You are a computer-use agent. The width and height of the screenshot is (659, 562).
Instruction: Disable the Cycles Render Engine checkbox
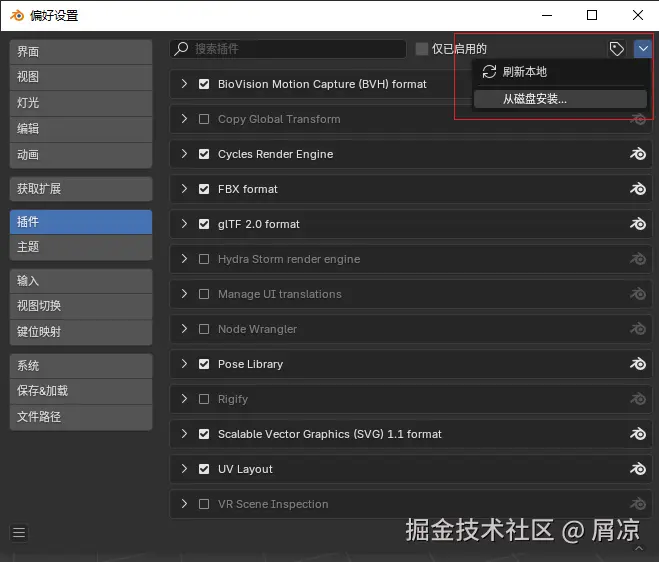[x=204, y=154]
